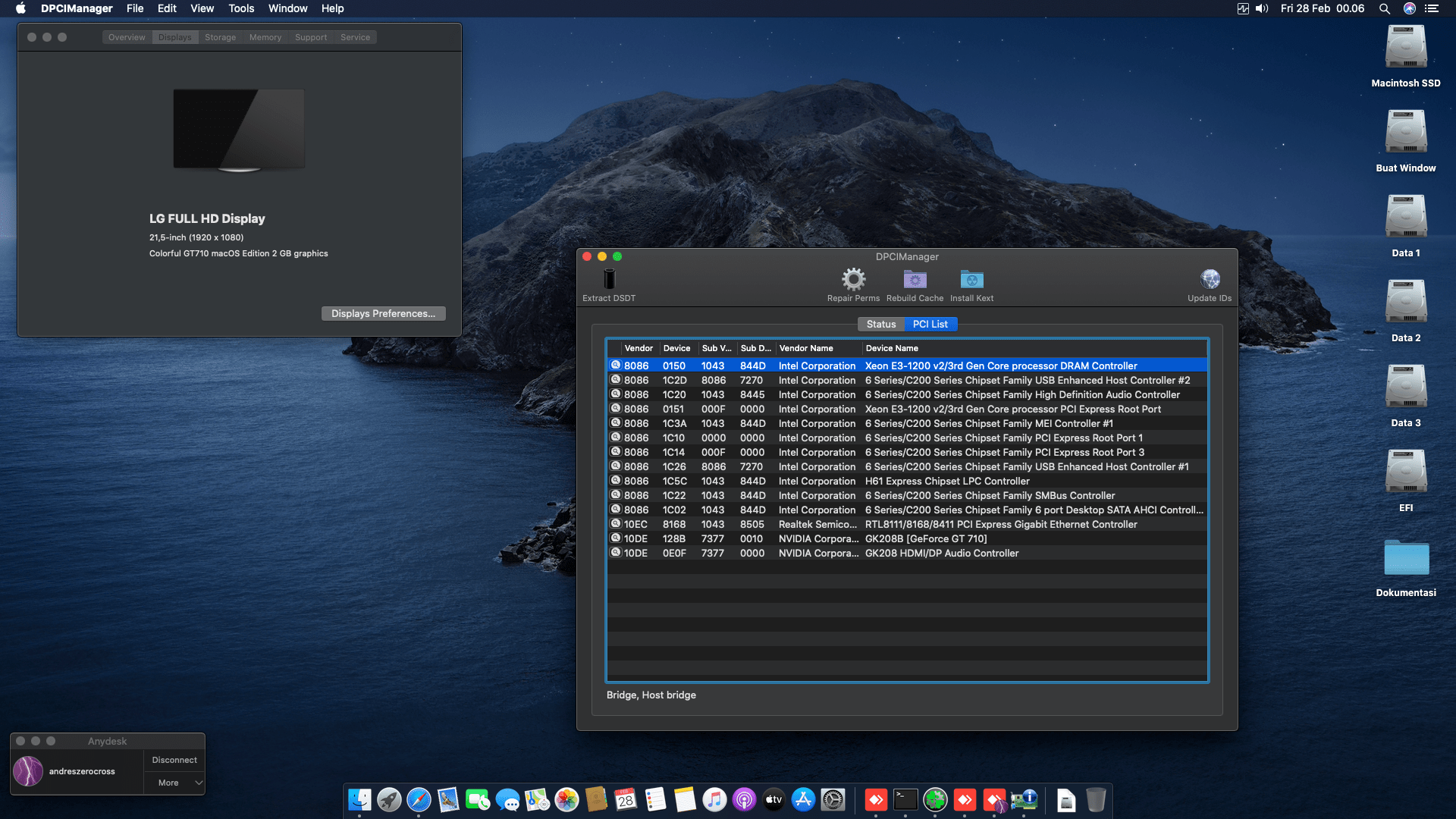Viewport: 1456px width, 819px height.
Task: Select the High Definition Audio Controller row
Action: [907, 394]
